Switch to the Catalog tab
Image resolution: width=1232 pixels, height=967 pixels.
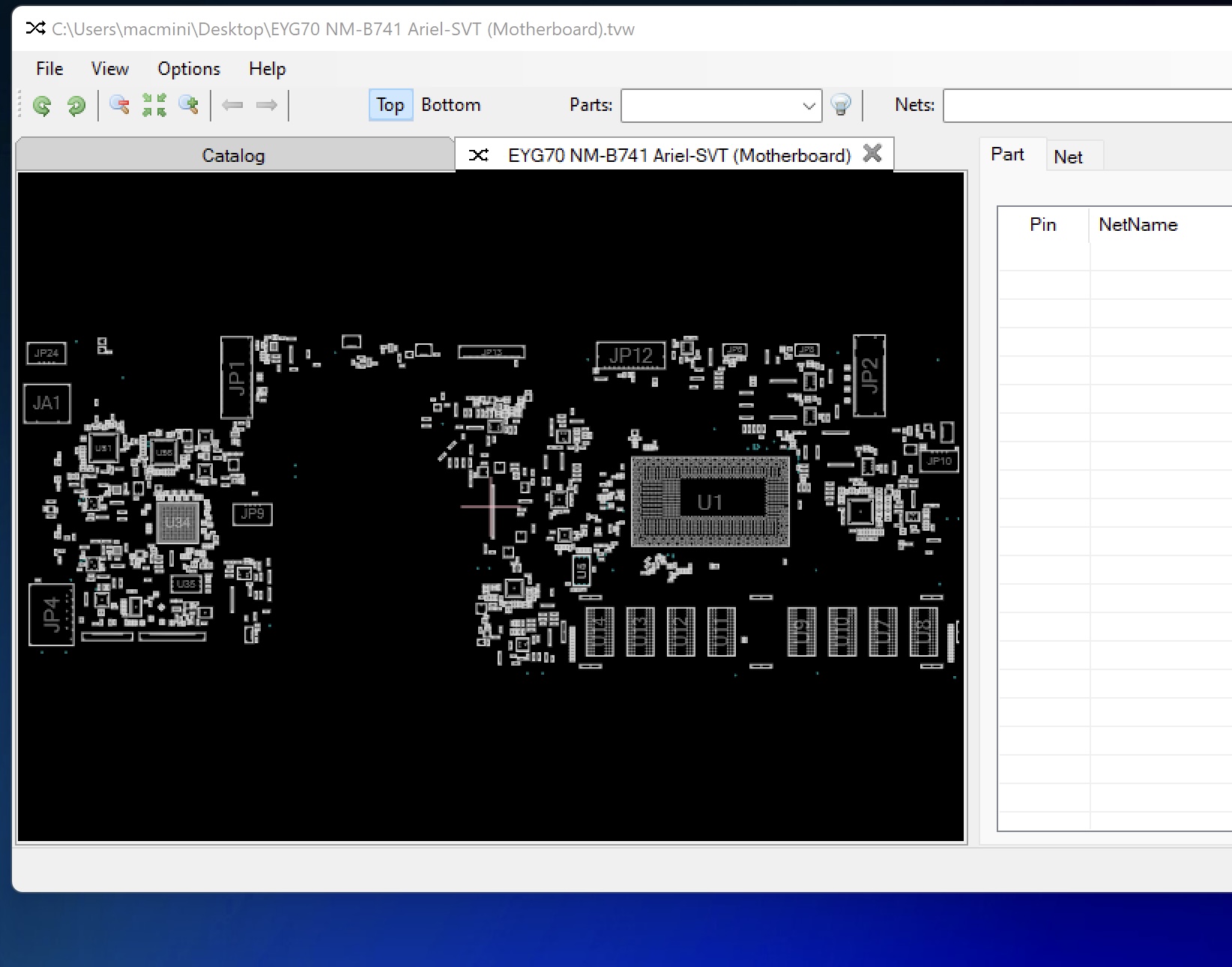[233, 156]
